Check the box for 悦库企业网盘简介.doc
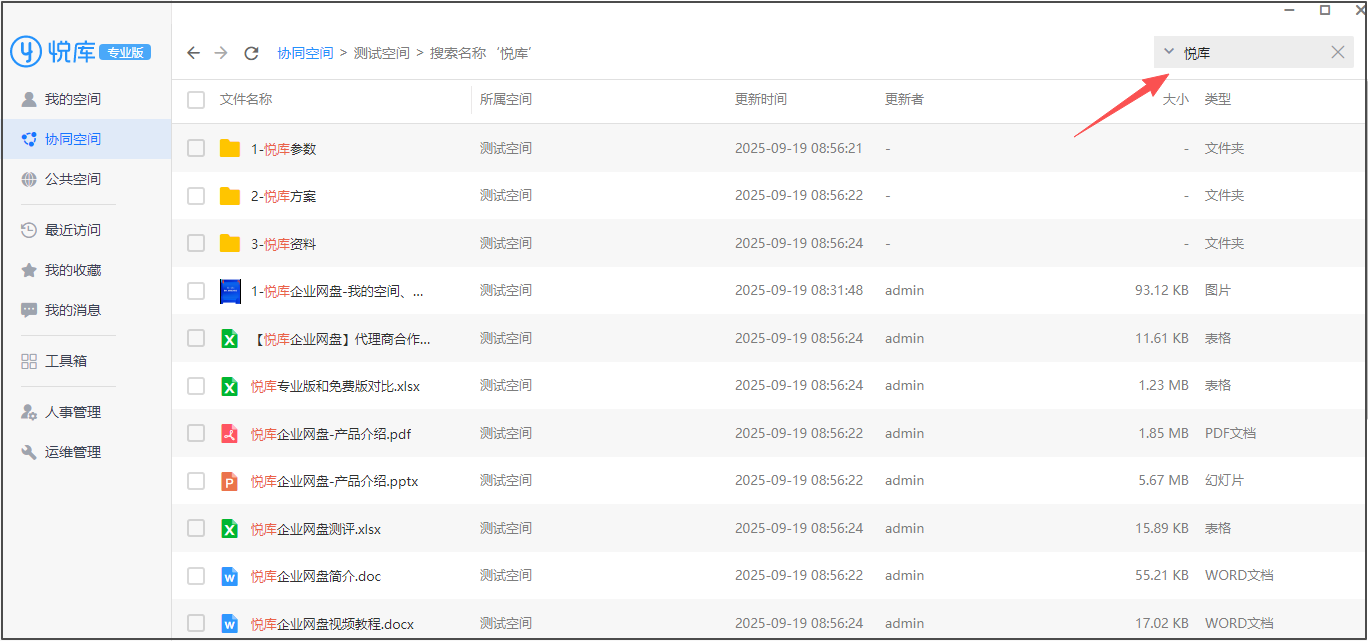 click(196, 576)
